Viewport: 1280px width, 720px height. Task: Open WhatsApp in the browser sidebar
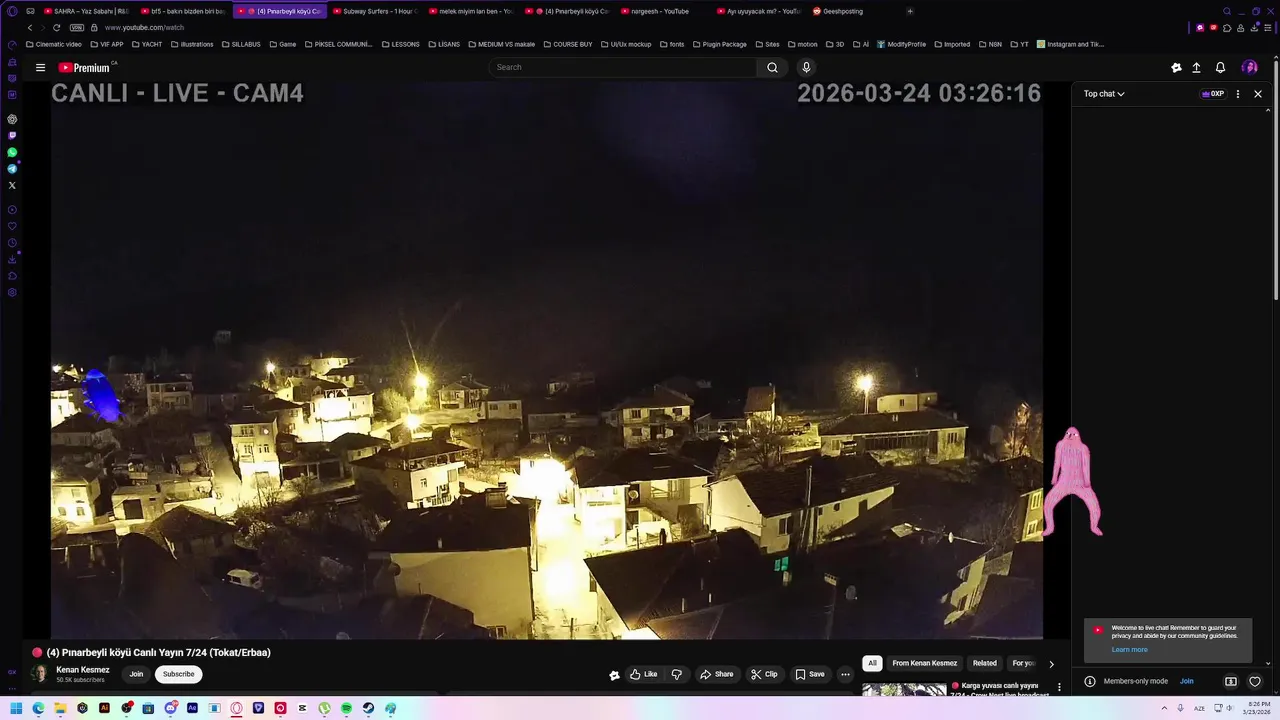12,152
